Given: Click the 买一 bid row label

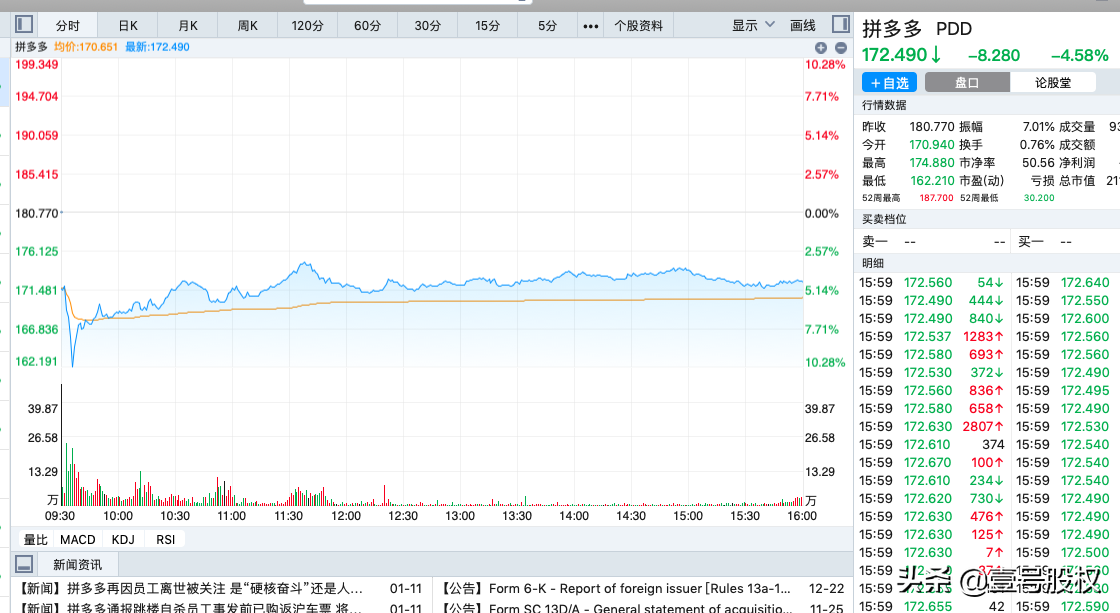Looking at the screenshot, I should tap(1031, 241).
